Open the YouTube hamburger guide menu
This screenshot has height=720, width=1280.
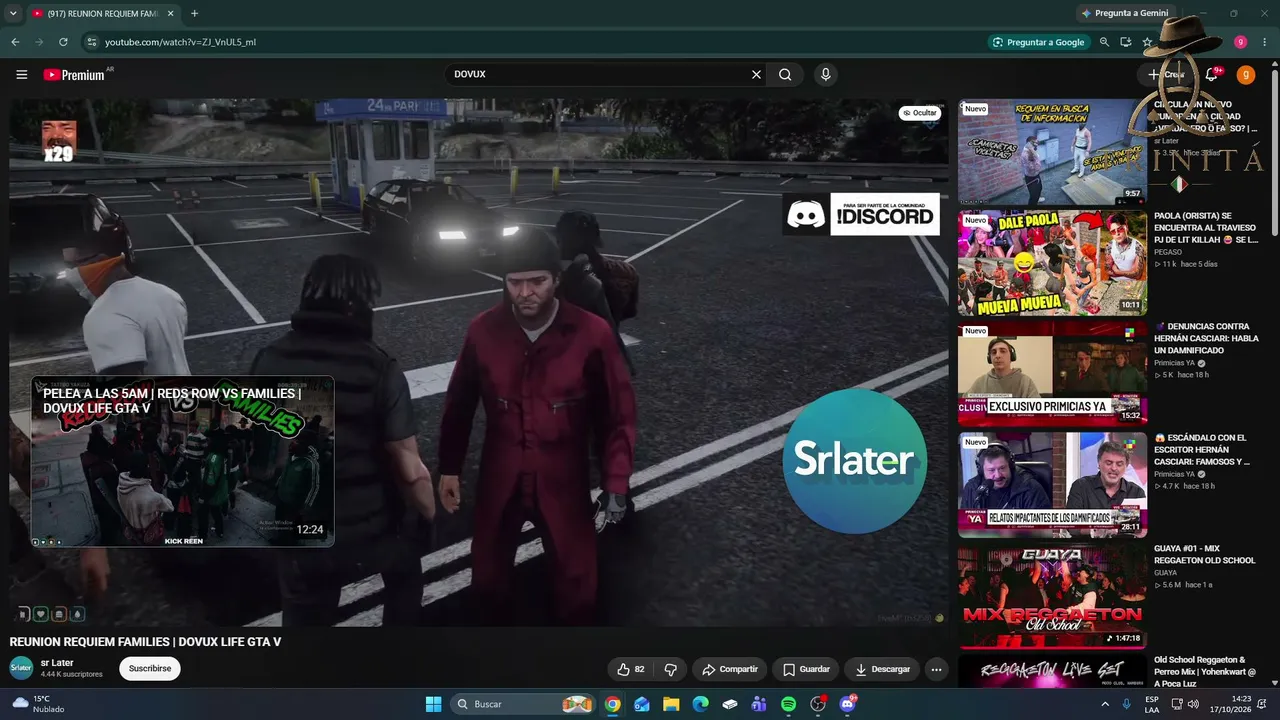(21, 75)
